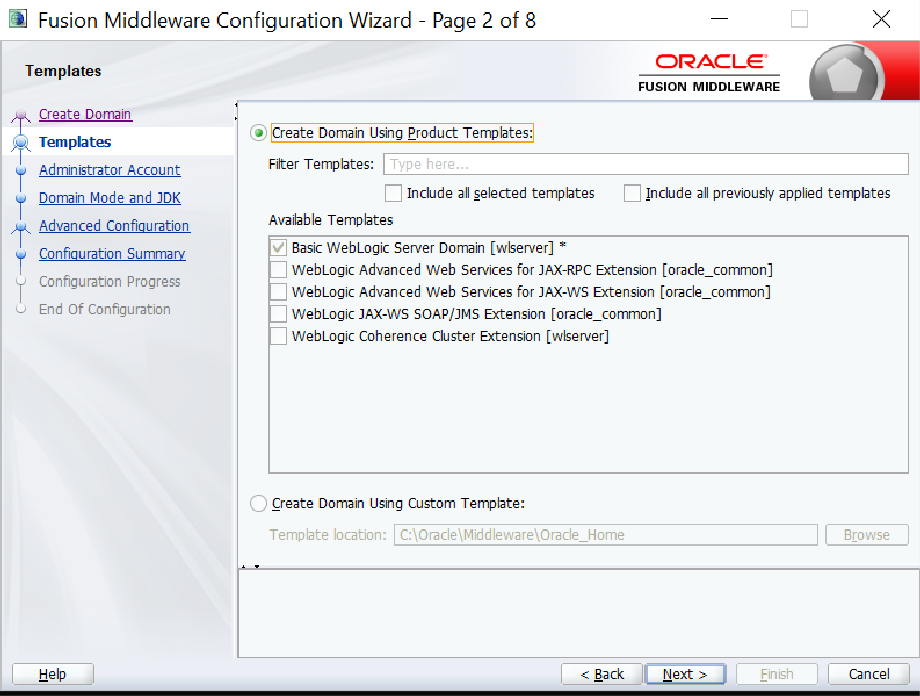Click the Administrator Account step bullet
This screenshot has height=696, width=920.
coord(21,171)
